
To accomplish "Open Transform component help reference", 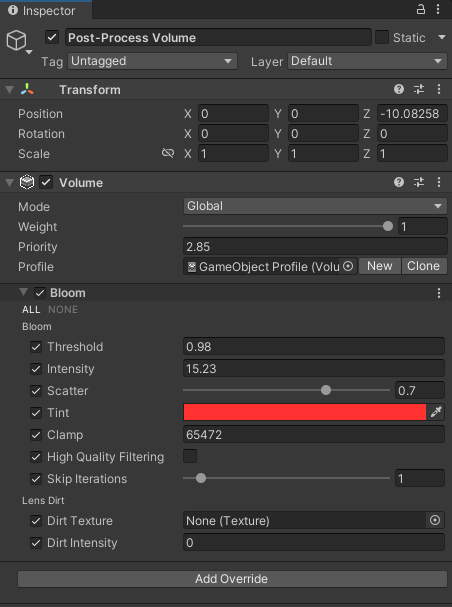I will tap(399, 89).
